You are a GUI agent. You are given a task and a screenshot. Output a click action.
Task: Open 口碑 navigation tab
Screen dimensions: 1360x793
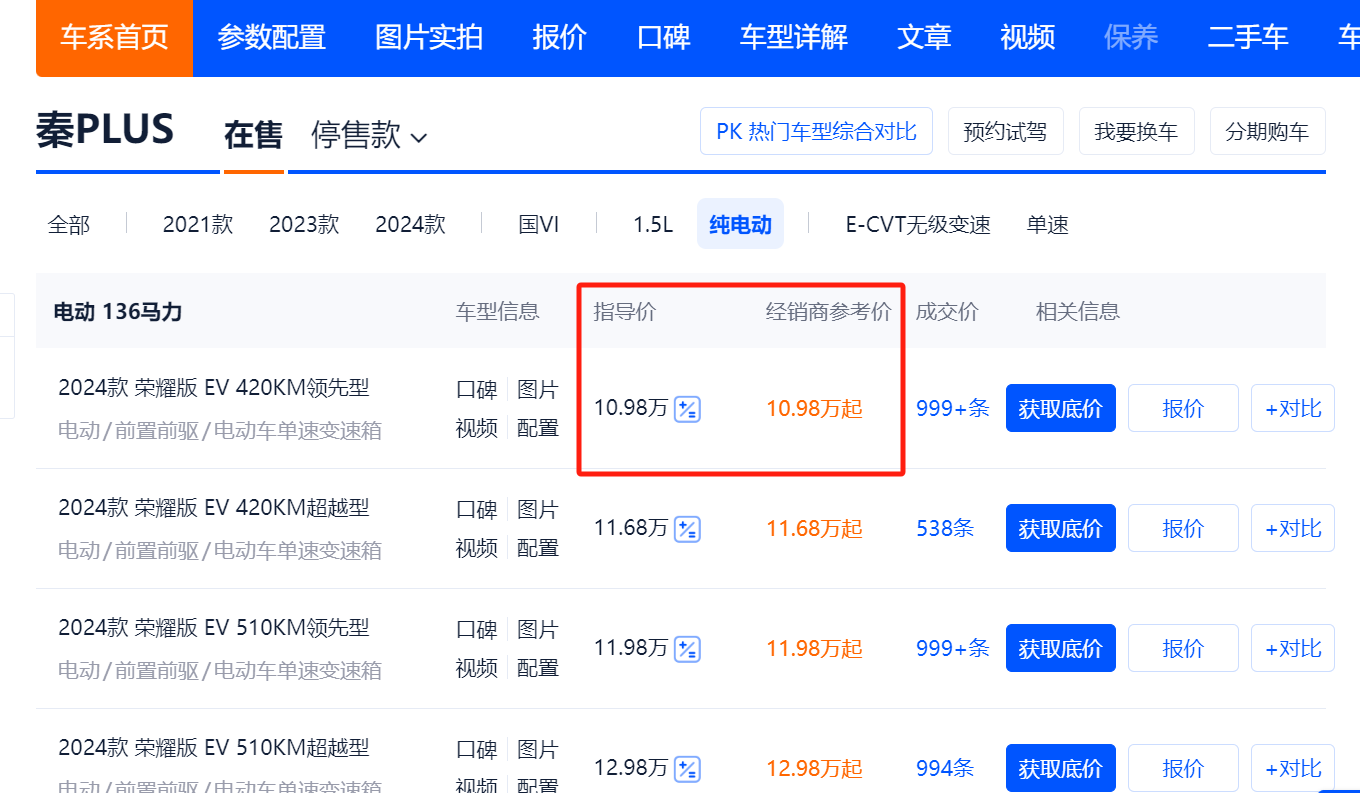(x=664, y=38)
